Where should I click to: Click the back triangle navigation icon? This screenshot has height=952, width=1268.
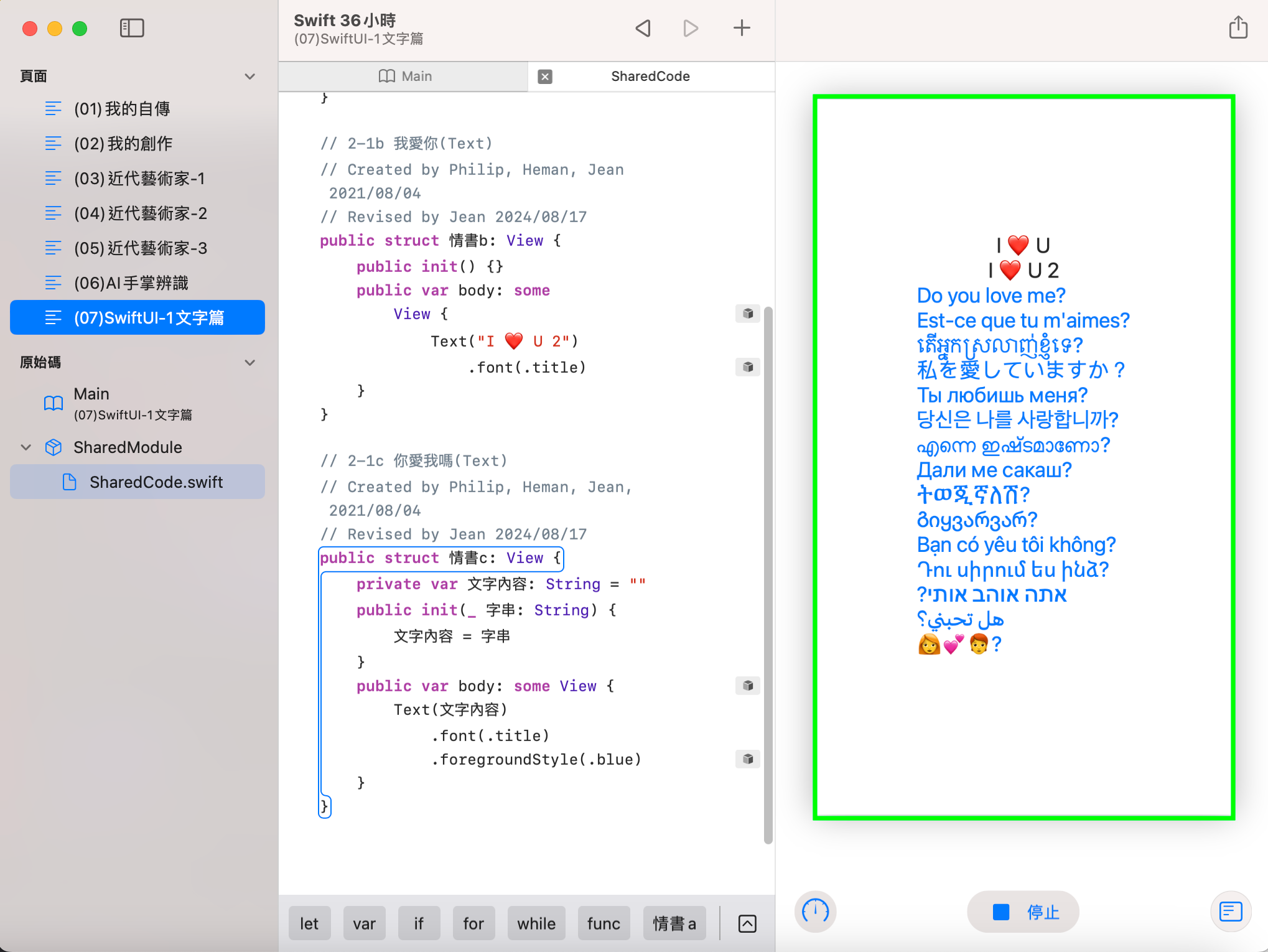click(x=643, y=28)
